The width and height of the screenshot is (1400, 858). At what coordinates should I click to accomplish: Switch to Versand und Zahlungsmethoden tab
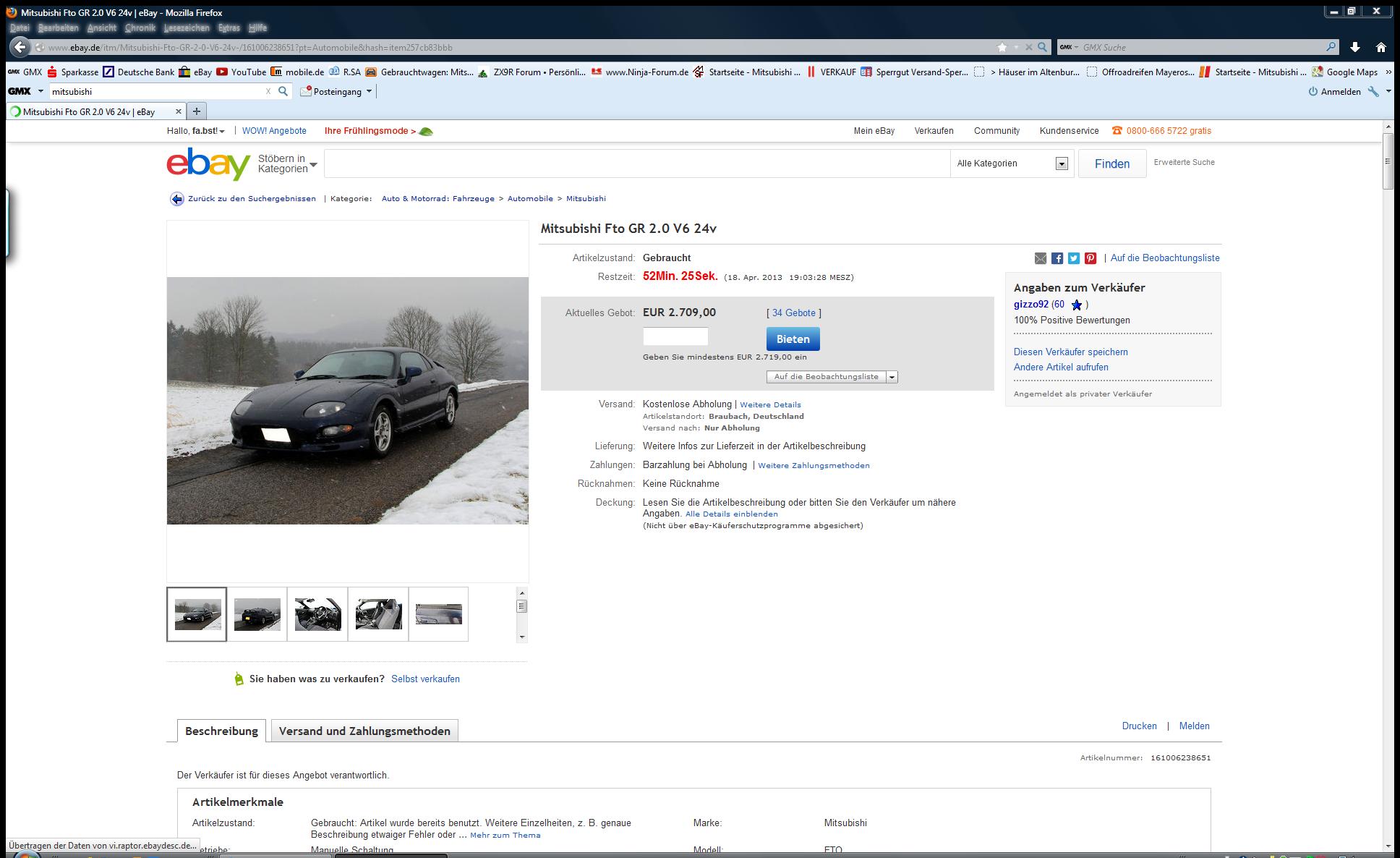click(364, 731)
